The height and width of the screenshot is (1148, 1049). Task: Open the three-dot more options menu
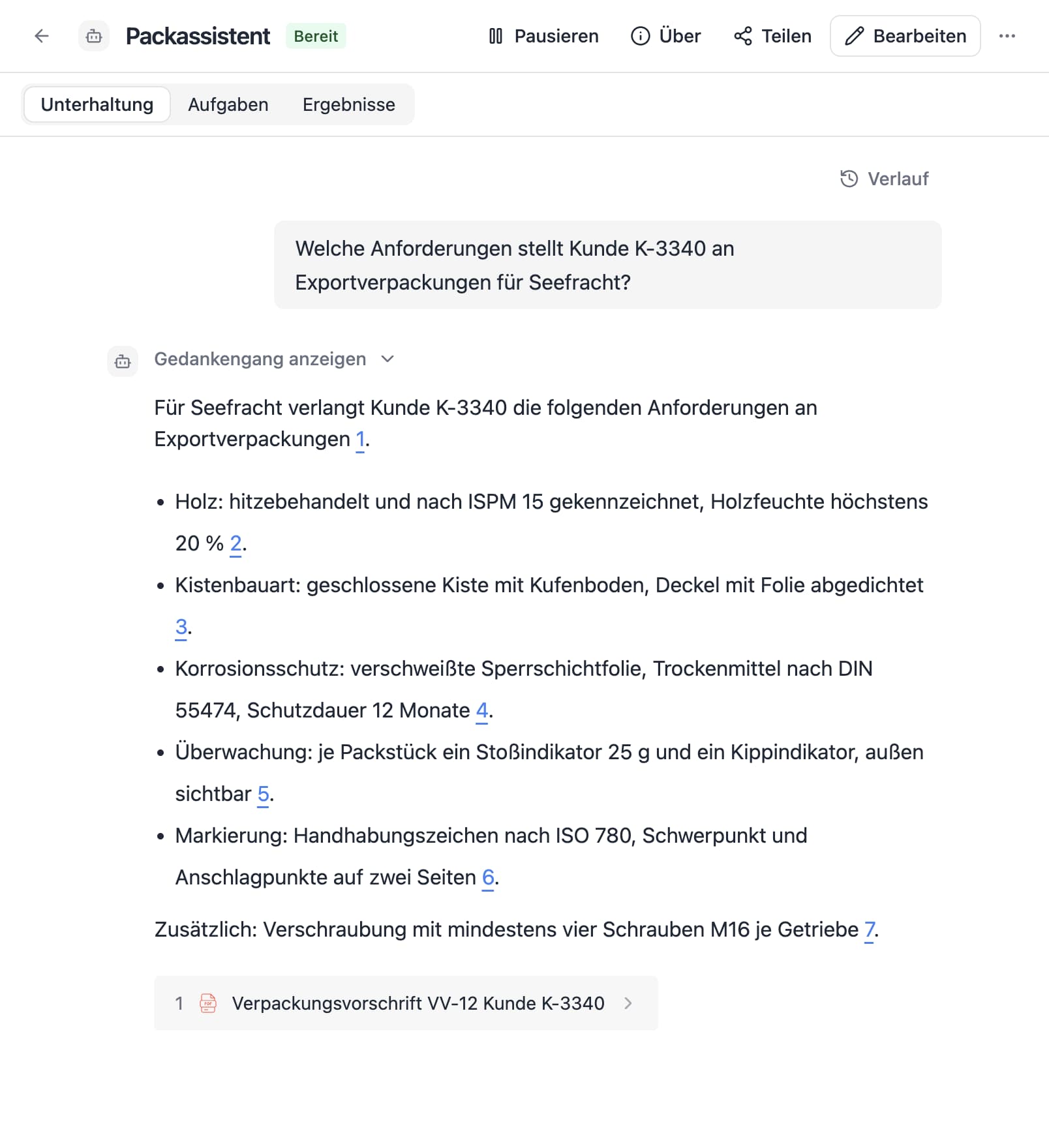tap(1007, 36)
